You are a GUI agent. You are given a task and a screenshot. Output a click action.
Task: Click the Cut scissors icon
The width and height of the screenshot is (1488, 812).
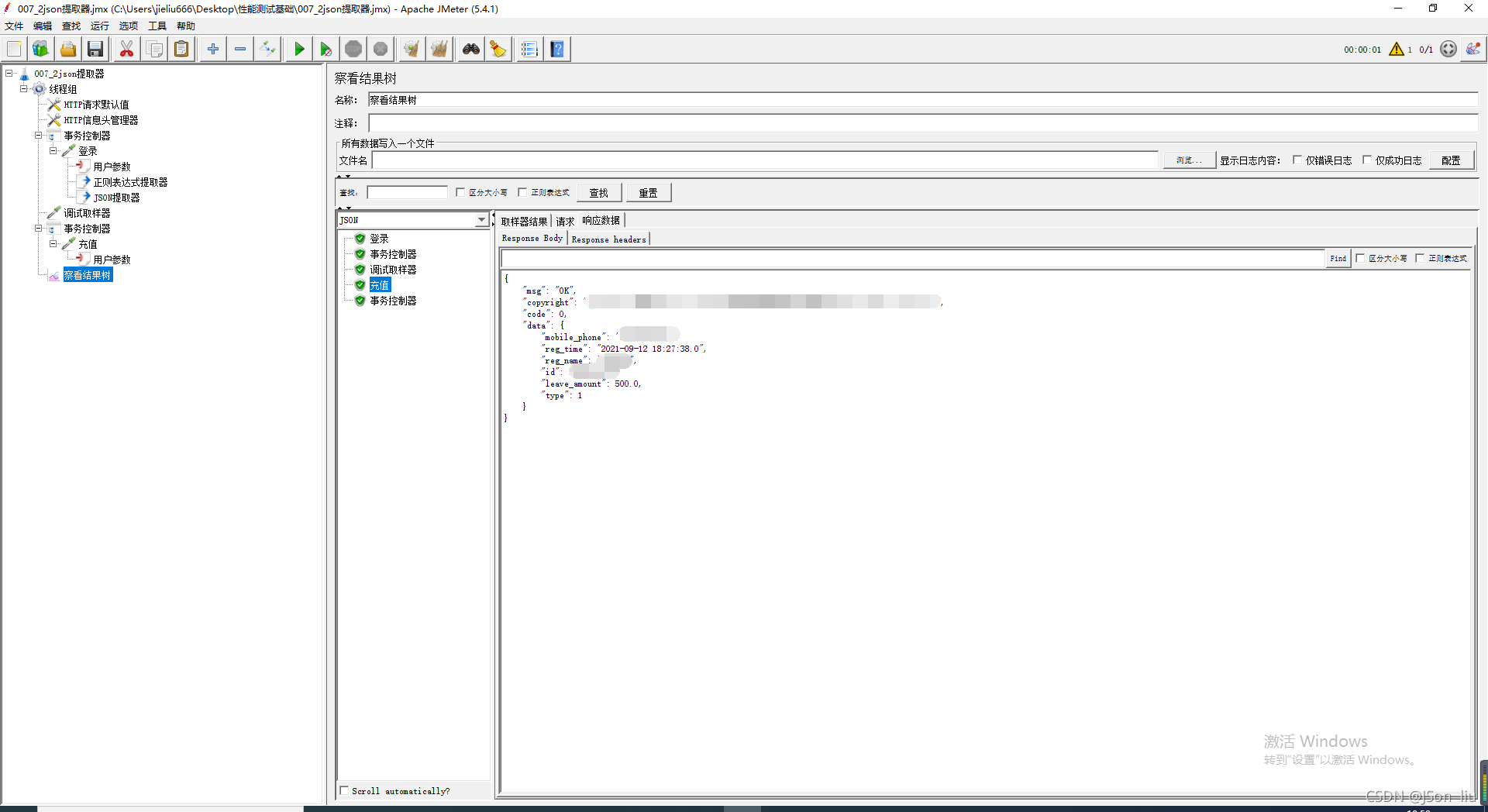(126, 49)
